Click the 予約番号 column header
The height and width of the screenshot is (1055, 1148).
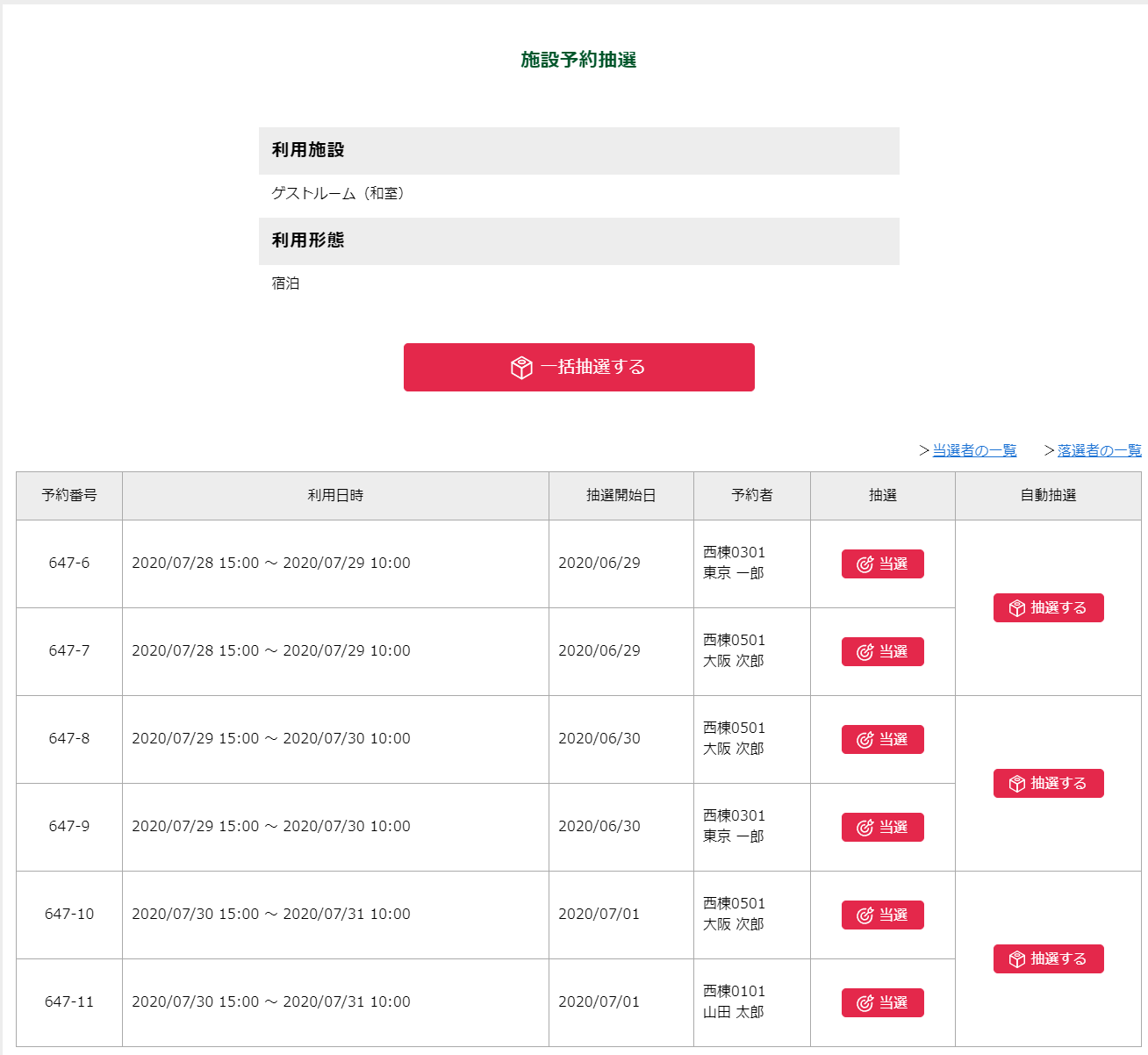tap(69, 496)
